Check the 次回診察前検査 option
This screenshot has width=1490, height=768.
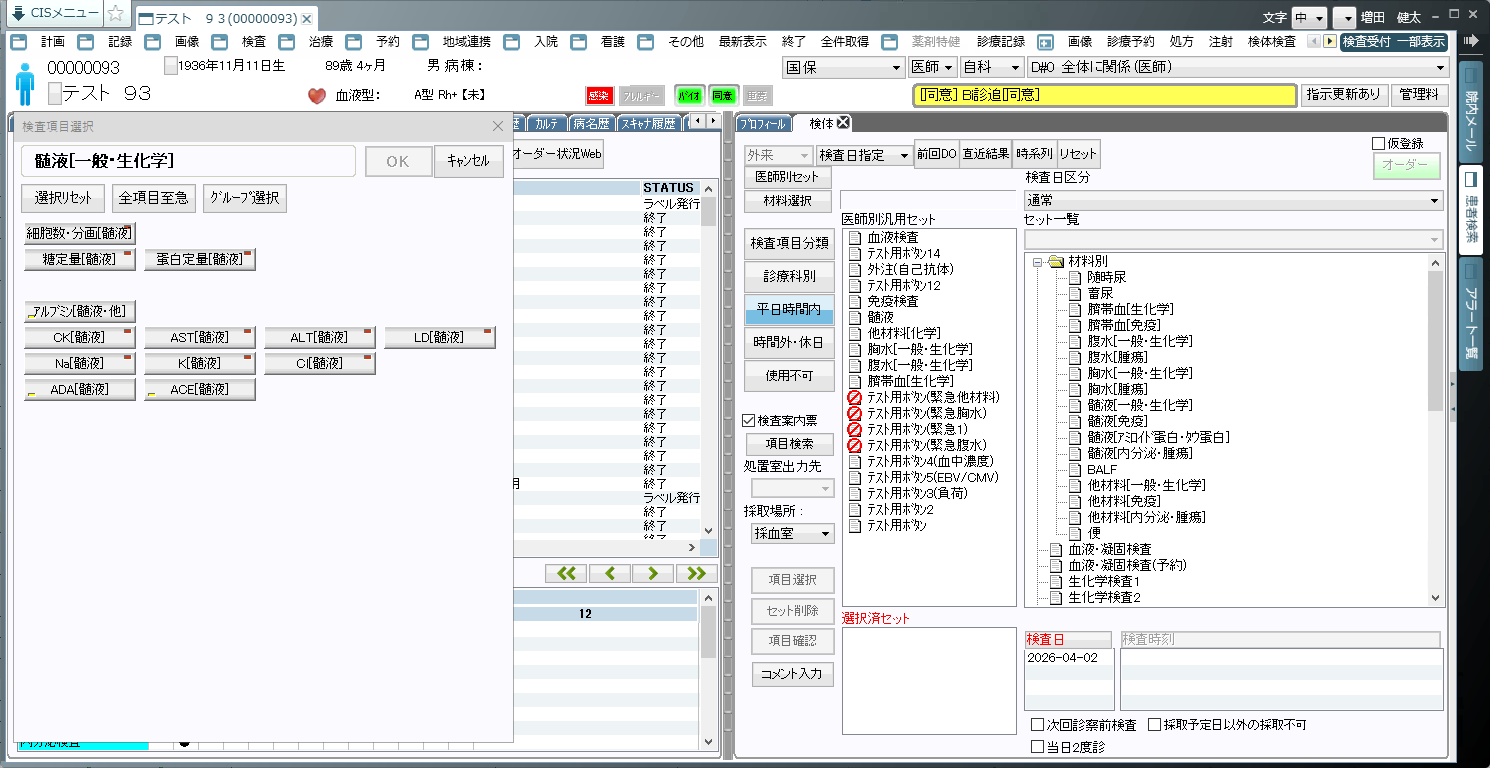pos(1038,725)
